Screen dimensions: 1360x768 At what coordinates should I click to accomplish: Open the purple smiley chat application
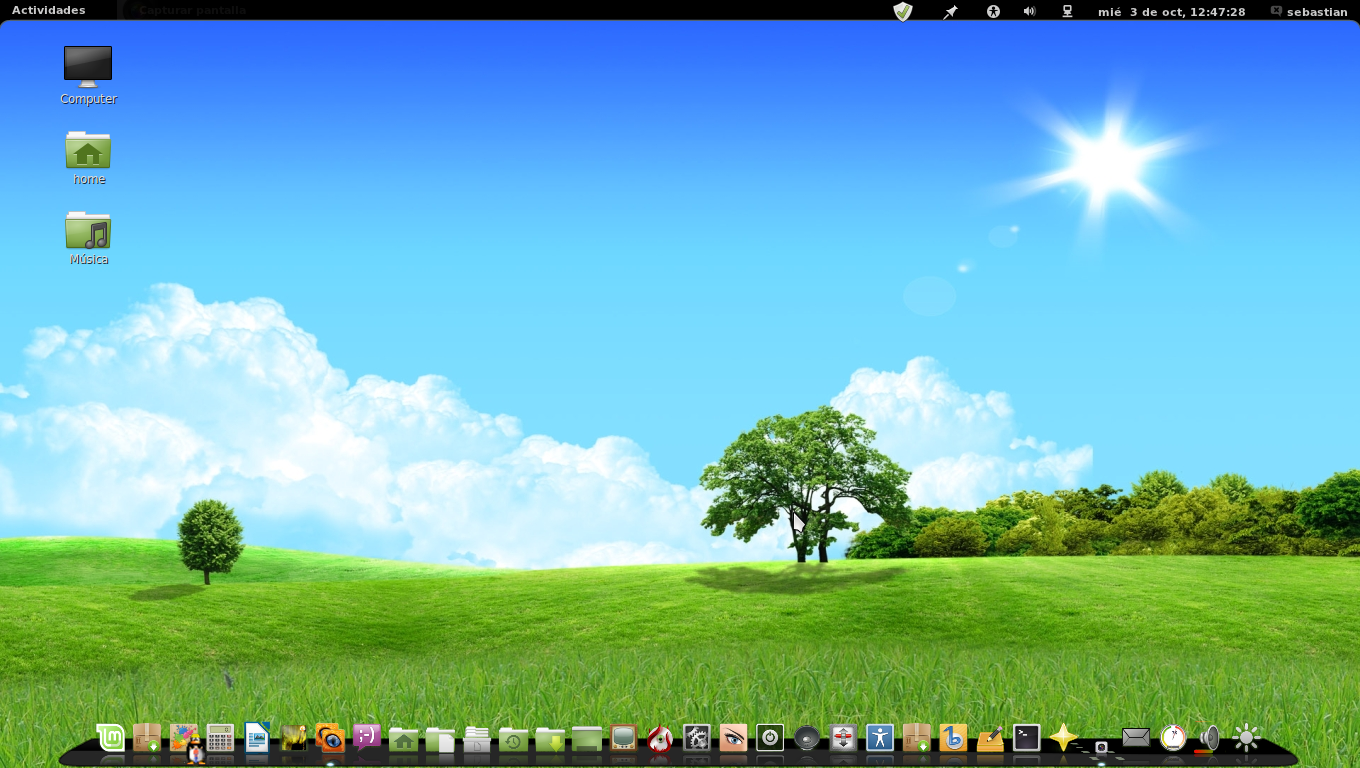pyautogui.click(x=367, y=738)
